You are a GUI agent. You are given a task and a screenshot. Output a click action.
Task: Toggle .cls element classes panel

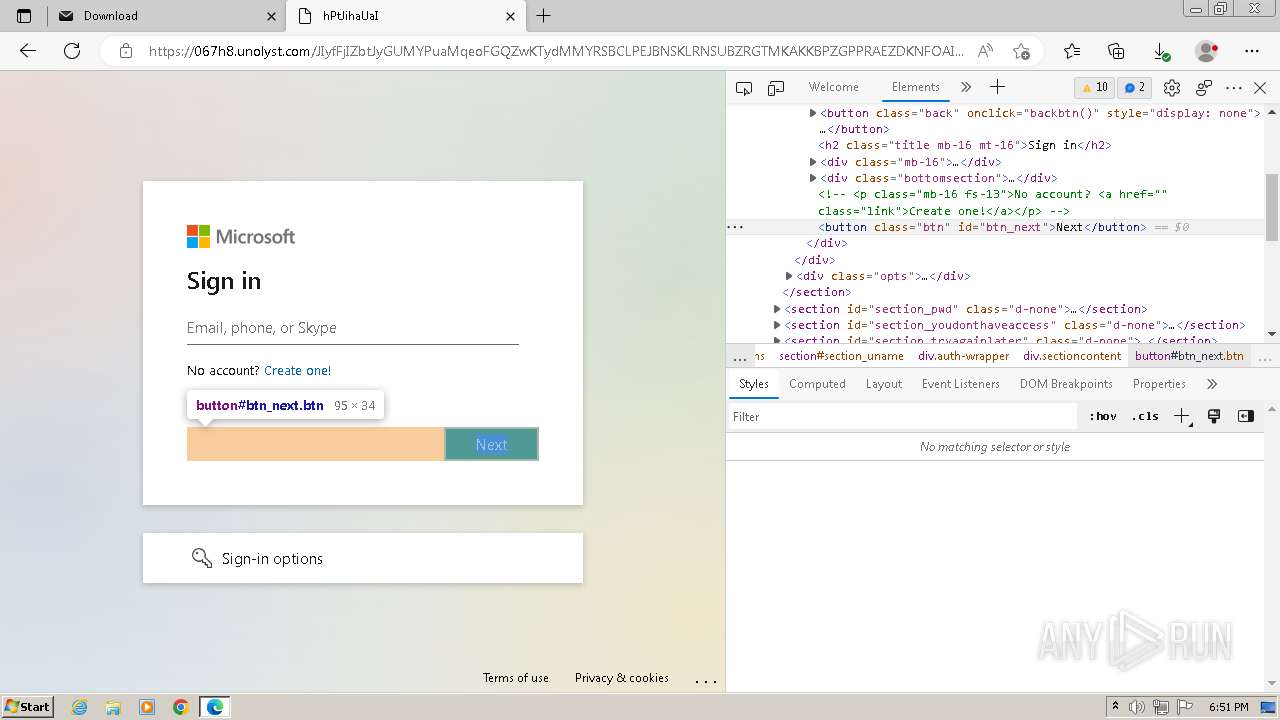pos(1145,416)
